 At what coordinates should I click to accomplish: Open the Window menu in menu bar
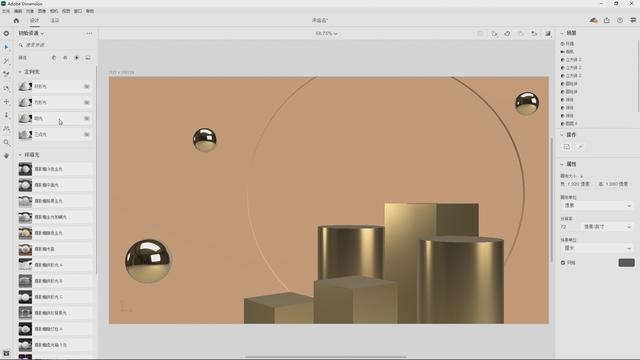pos(78,11)
